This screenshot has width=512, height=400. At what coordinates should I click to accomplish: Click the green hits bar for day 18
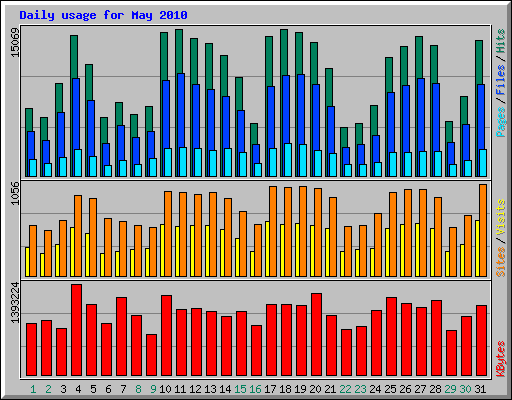click(x=284, y=52)
